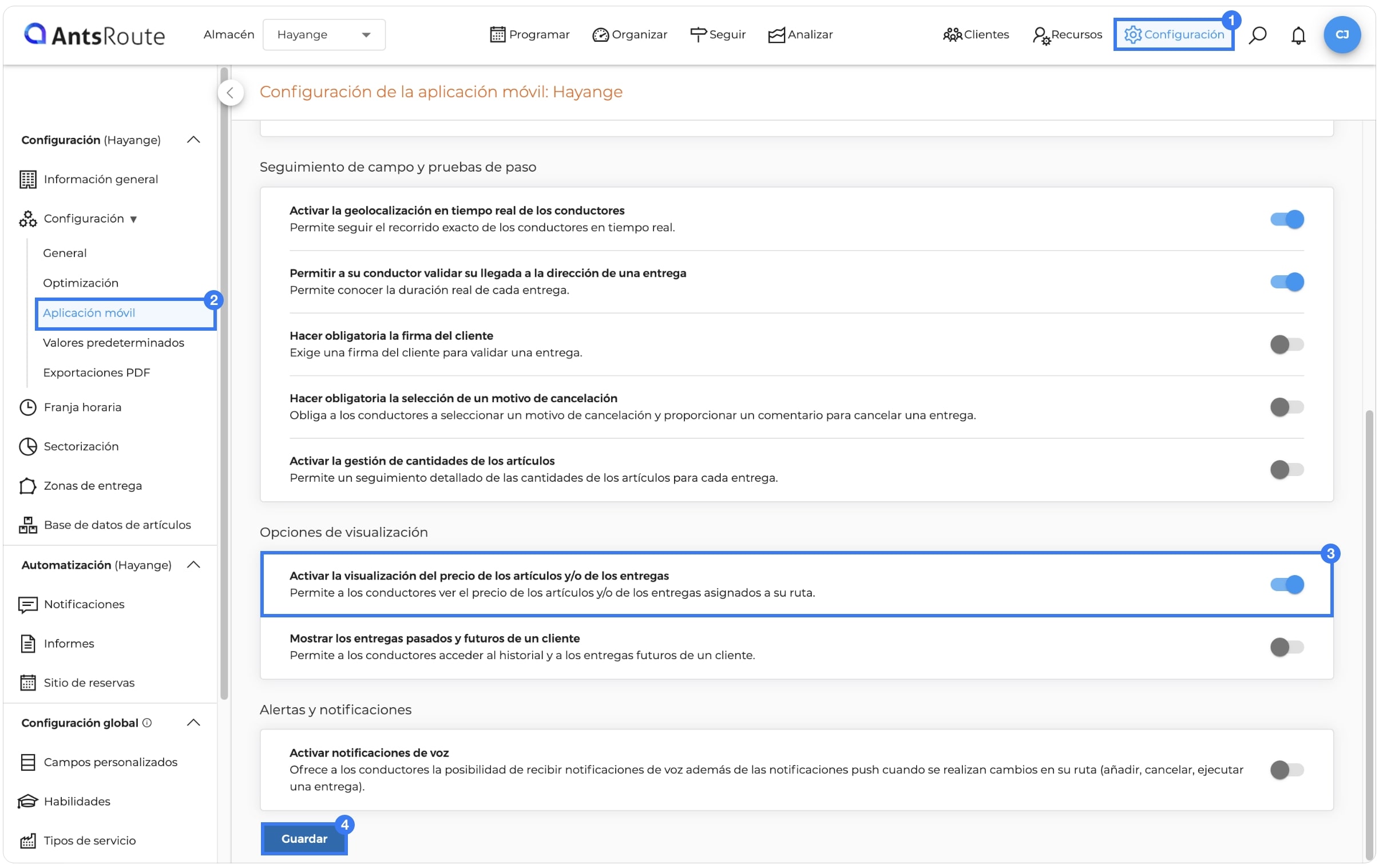
Task: Open the Recursos menu
Action: 1067,35
